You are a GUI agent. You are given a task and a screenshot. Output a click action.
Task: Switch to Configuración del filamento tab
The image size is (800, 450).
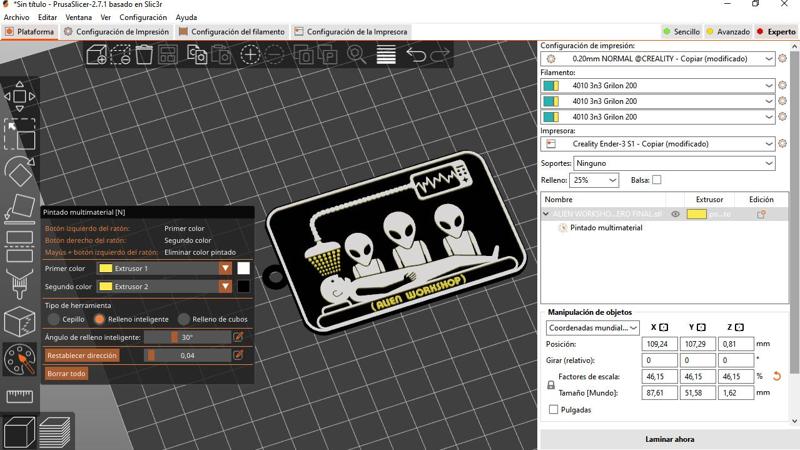pyautogui.click(x=236, y=32)
